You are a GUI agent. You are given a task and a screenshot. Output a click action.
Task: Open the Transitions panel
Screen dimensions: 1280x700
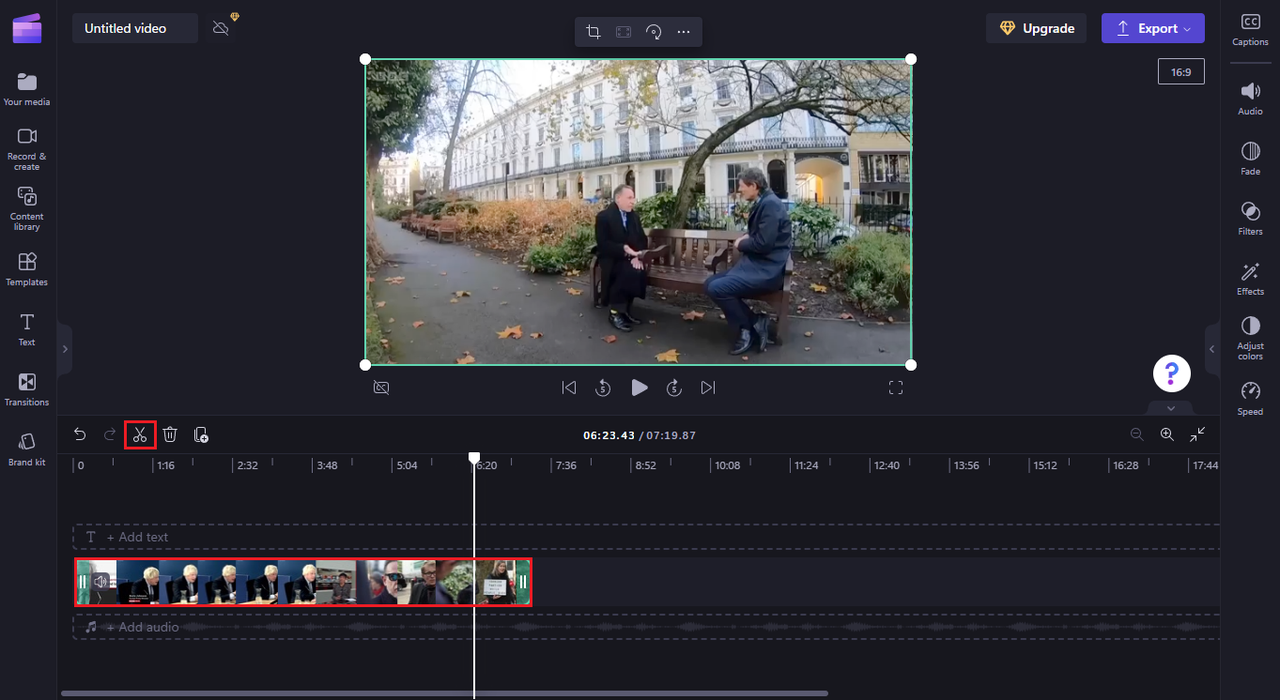click(x=27, y=389)
